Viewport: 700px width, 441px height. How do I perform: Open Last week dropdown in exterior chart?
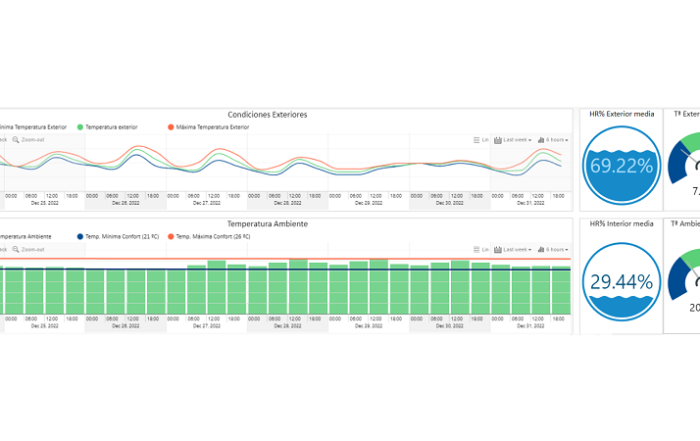517,139
